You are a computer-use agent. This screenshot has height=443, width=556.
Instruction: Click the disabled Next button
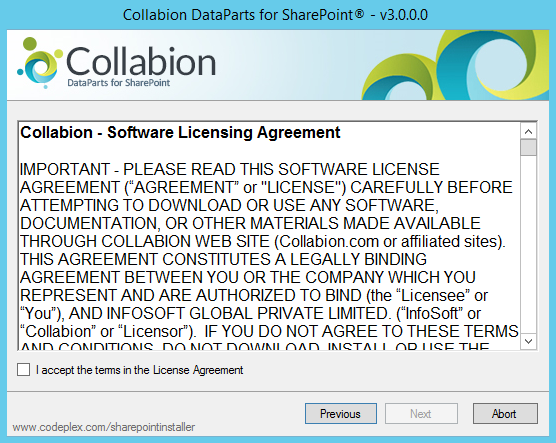click(x=421, y=414)
